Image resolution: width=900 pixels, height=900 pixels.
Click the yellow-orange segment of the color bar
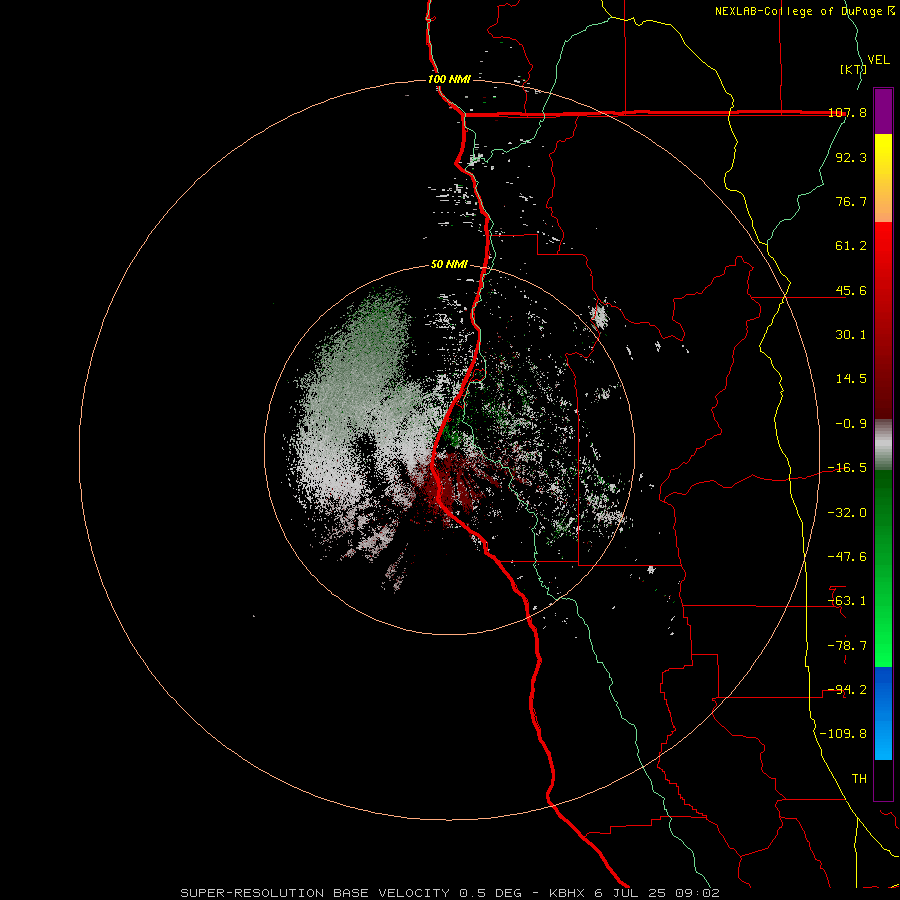pyautogui.click(x=883, y=178)
